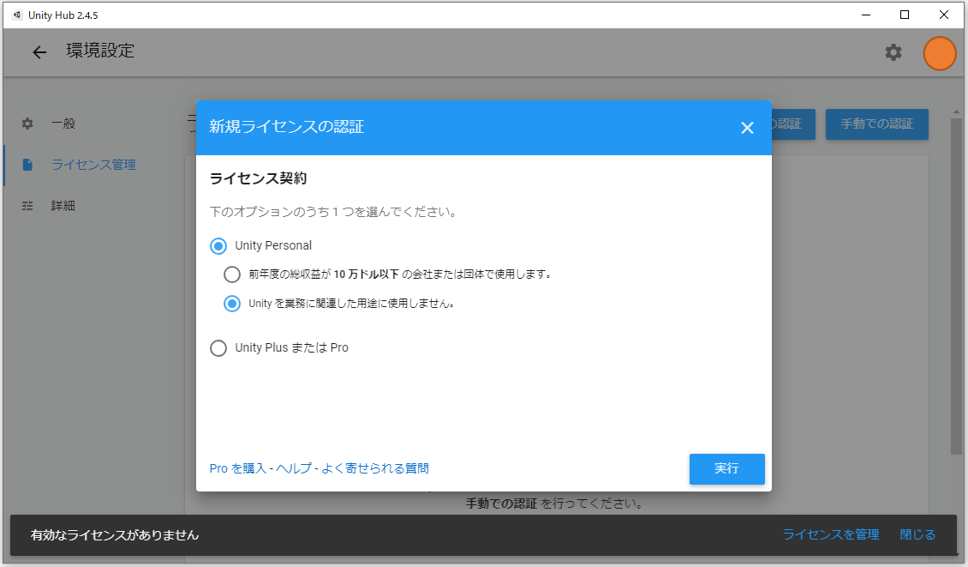Click the 環境設定 page title
The width and height of the screenshot is (968, 567).
(100, 51)
